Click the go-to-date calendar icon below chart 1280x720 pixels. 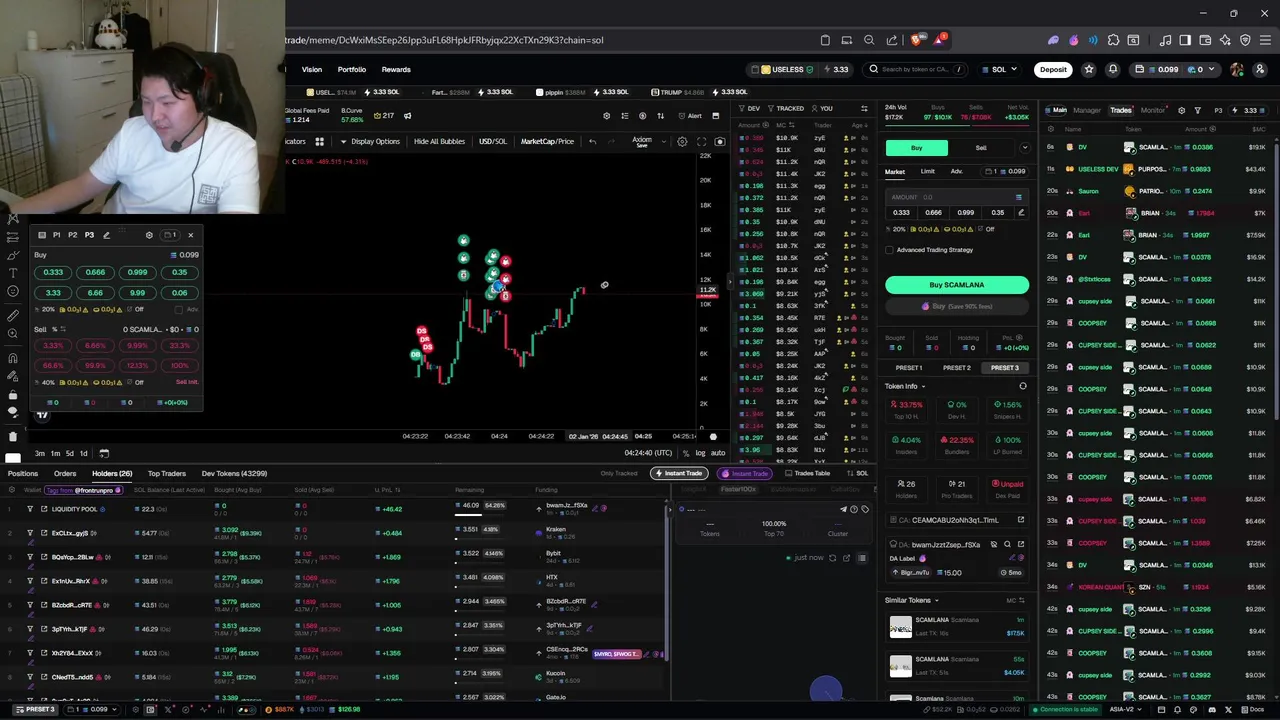pyautogui.click(x=104, y=453)
